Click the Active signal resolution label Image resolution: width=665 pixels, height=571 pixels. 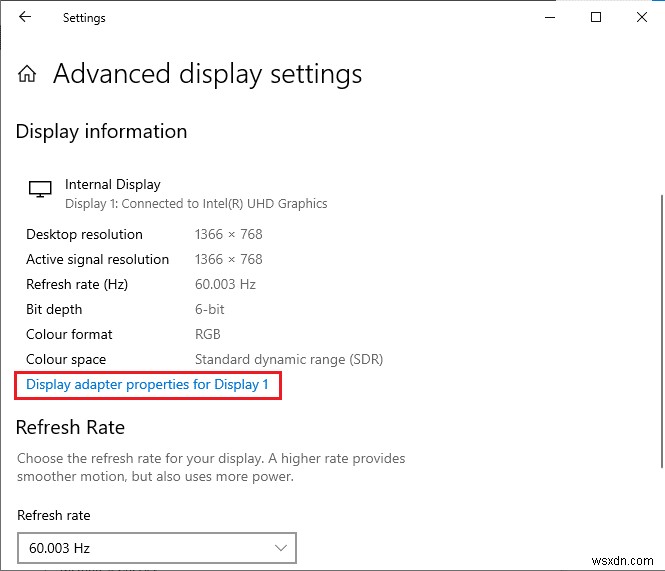pyautogui.click(x=97, y=259)
